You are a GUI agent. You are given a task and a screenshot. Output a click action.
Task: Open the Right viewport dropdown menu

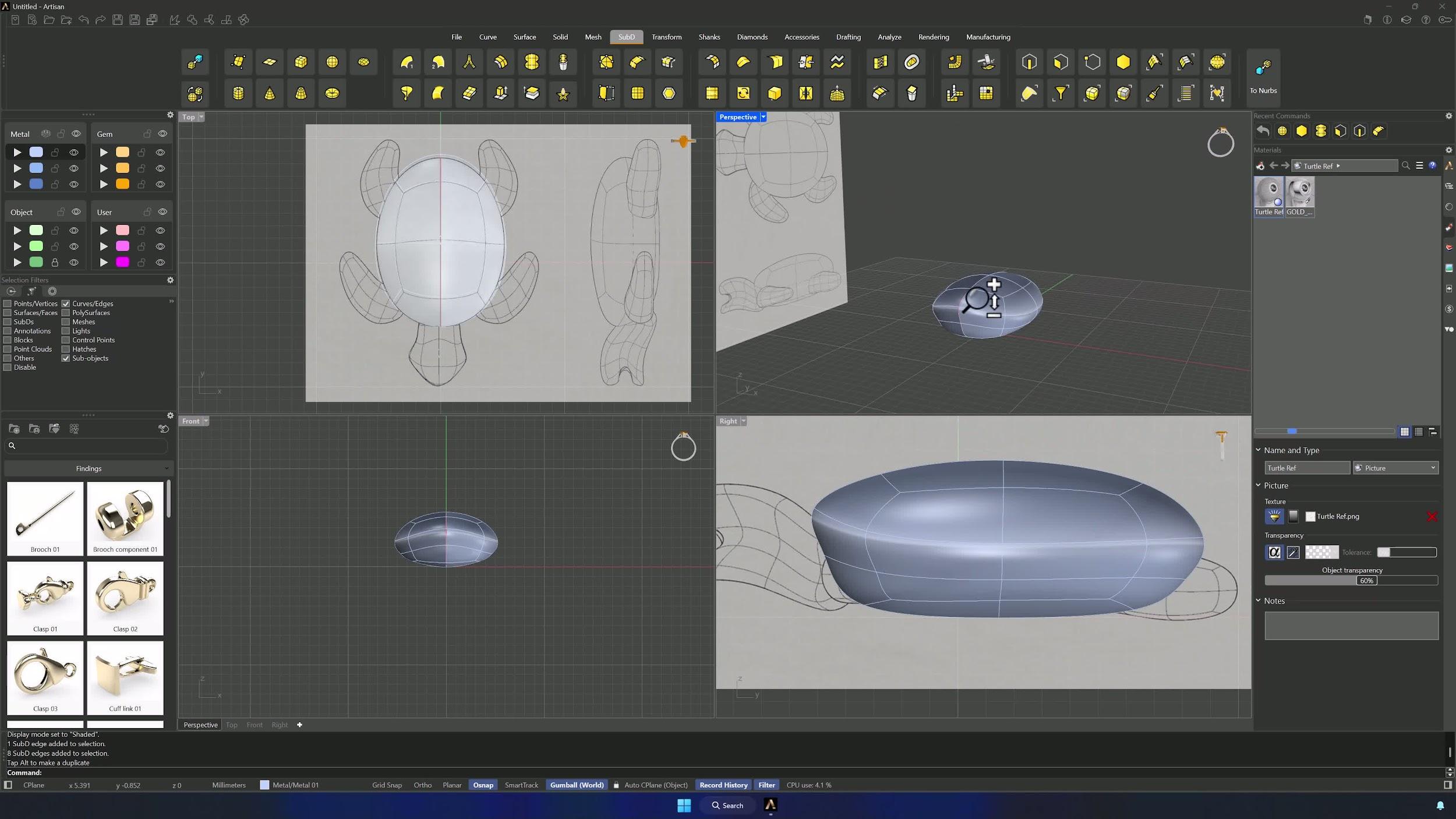click(x=743, y=421)
